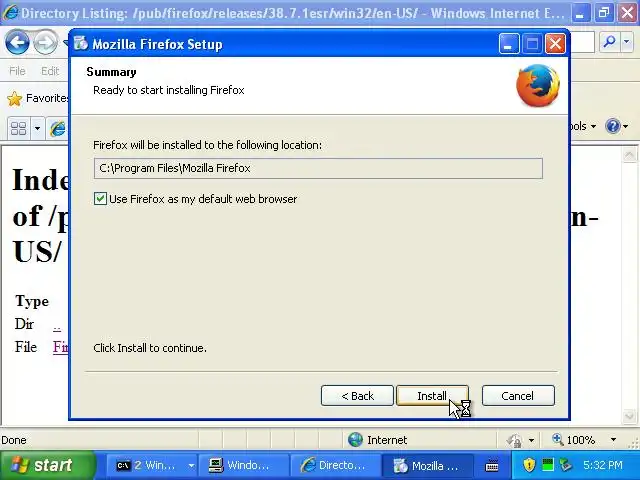640x480 pixels.
Task: Expand the Quick Tabs dropdown arrow
Action: [37, 128]
